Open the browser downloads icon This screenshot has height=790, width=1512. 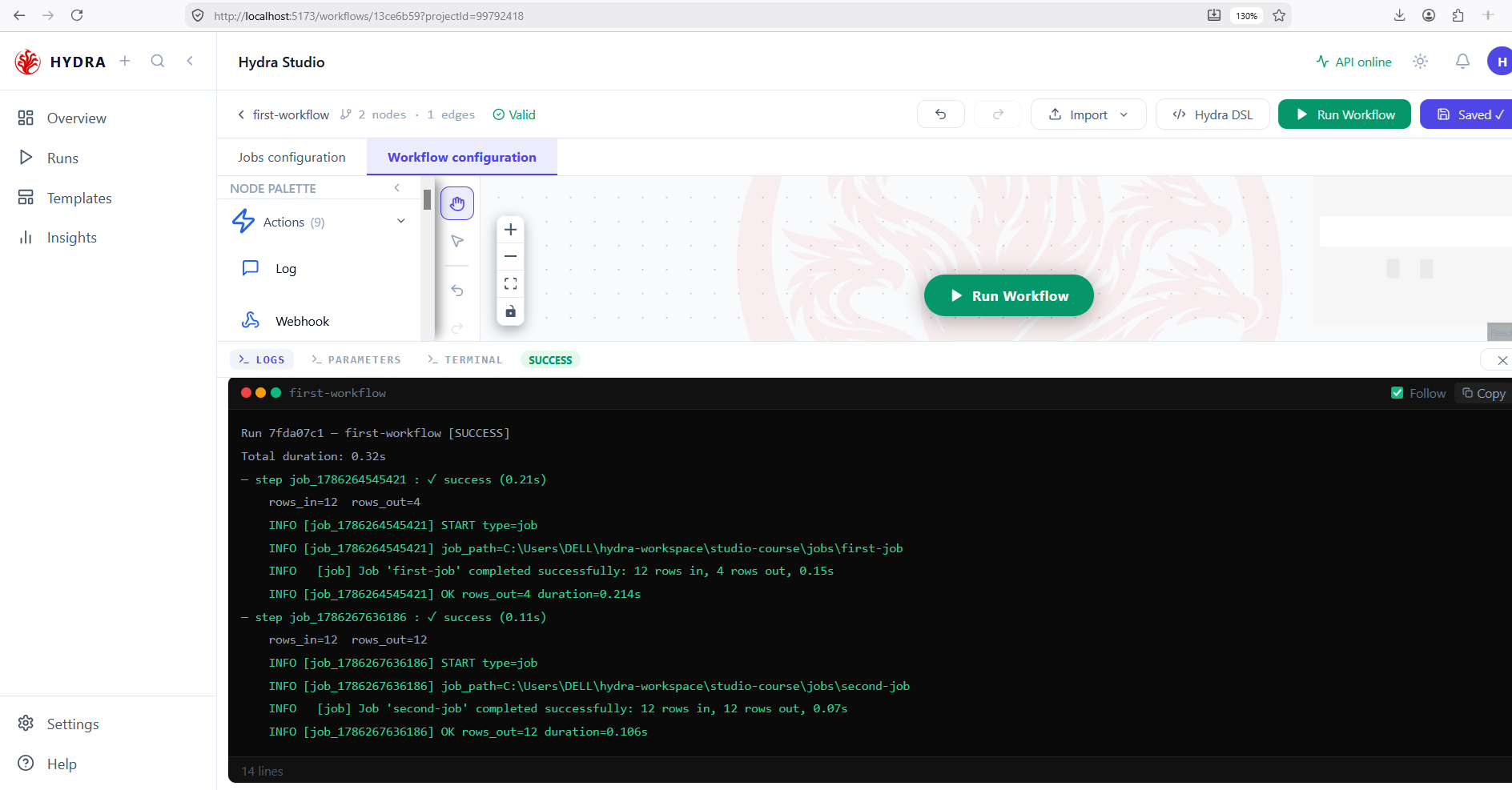coord(1400,15)
